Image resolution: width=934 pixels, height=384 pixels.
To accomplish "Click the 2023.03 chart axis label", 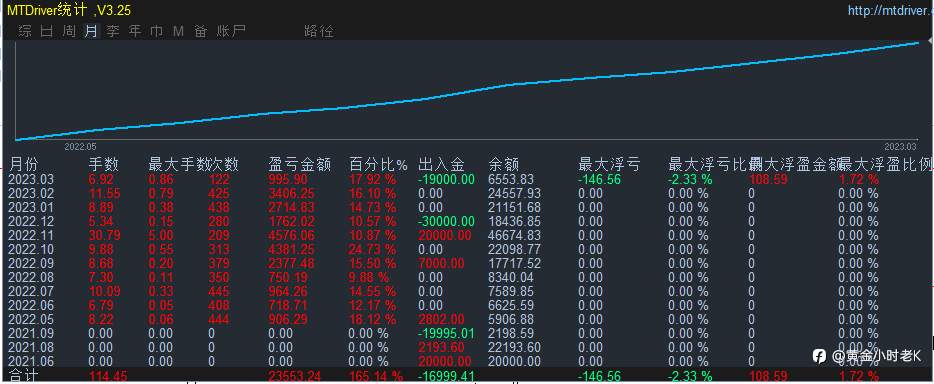I will click(x=901, y=147).
